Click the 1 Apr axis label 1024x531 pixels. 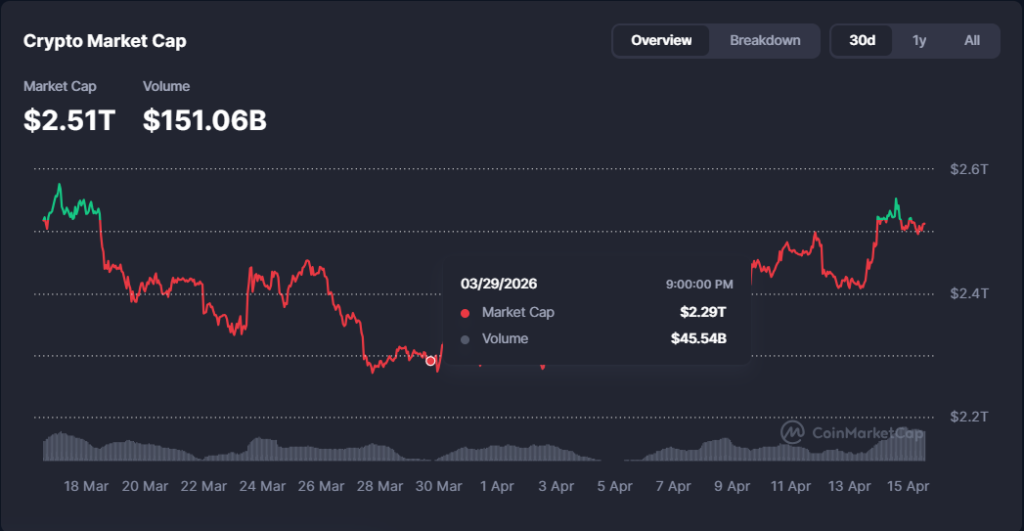(498, 487)
